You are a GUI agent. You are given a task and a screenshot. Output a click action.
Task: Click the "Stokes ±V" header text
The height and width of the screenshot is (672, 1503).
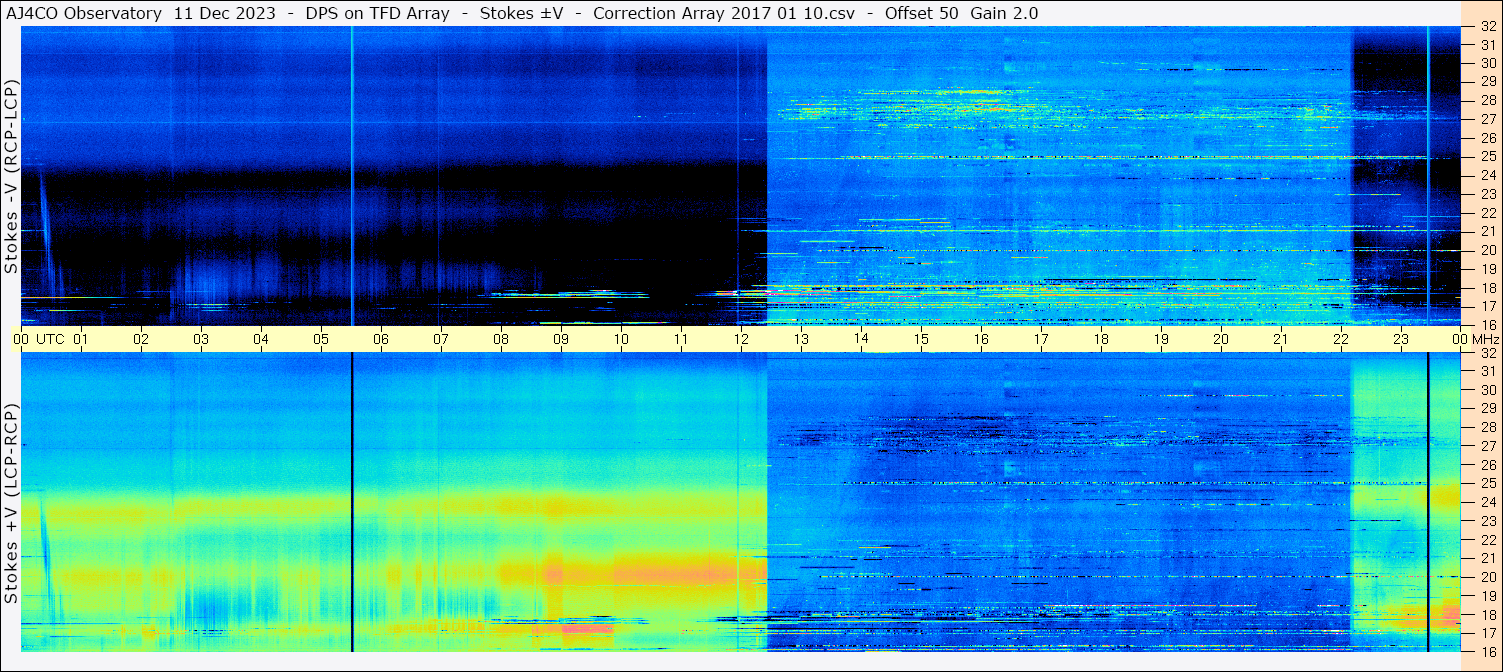(x=521, y=13)
